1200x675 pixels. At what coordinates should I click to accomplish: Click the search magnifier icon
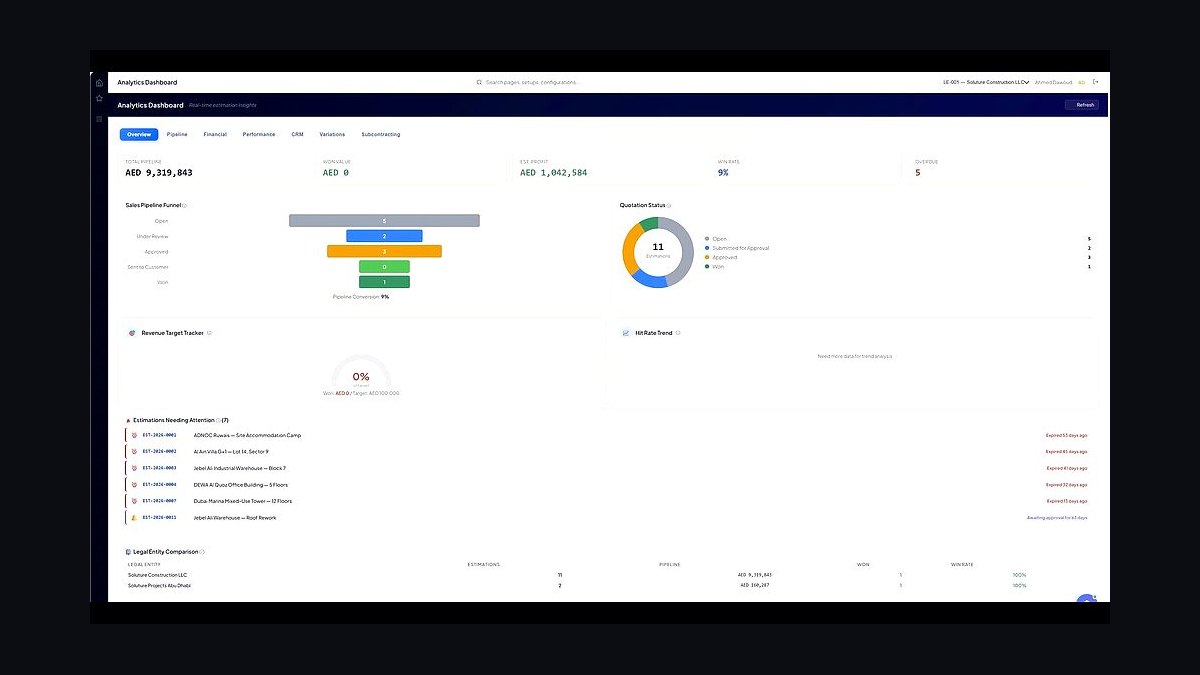click(479, 82)
